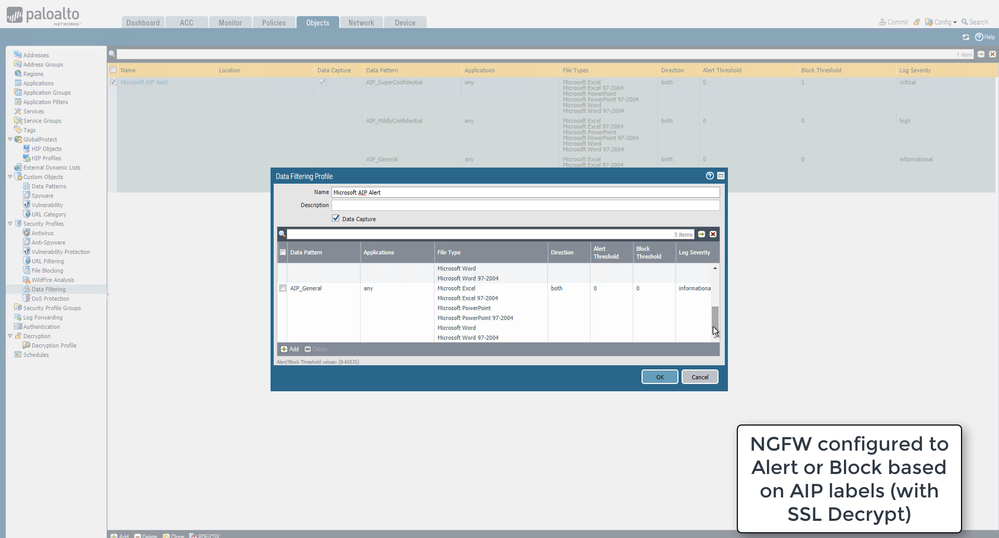999x538 pixels.
Task: Click the dialog table scroll-up arrow
Action: (x=715, y=268)
